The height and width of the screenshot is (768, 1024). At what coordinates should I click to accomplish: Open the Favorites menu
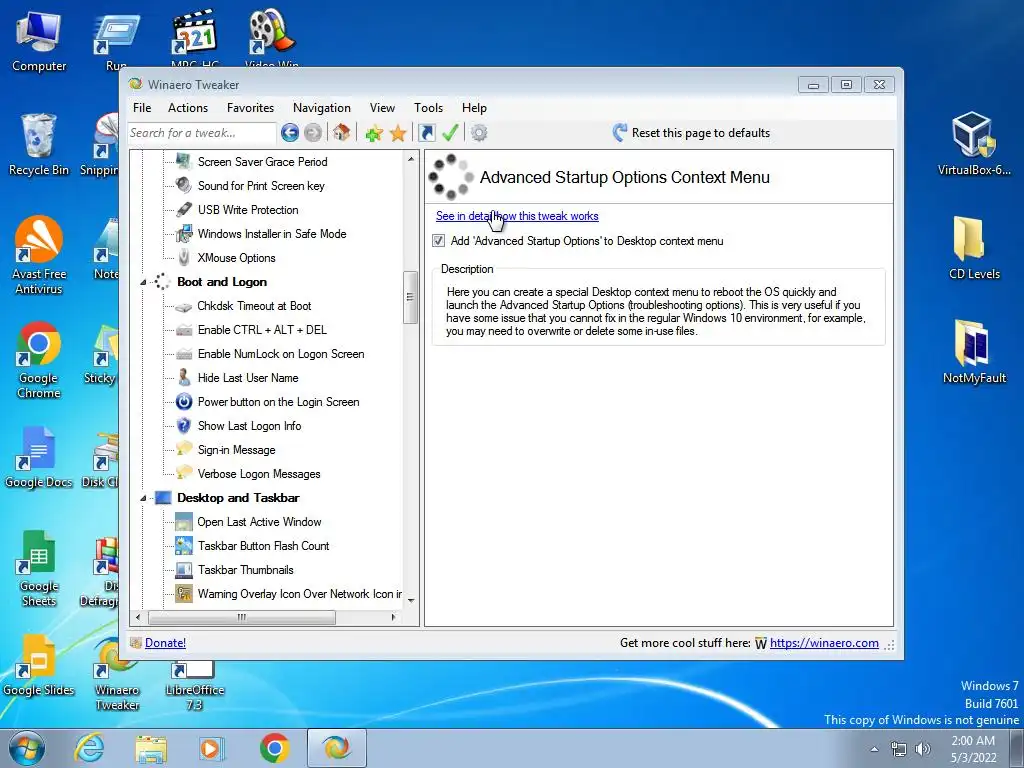250,108
